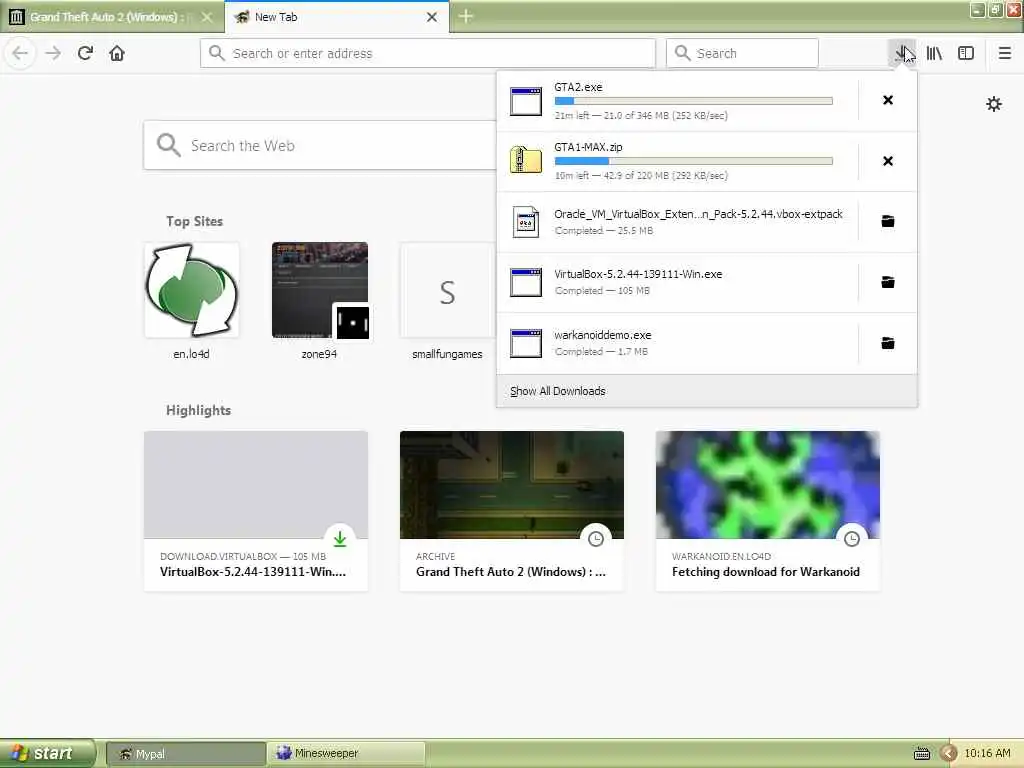
Task: Click the 10:16 AM taskbar clock
Action: [x=987, y=753]
